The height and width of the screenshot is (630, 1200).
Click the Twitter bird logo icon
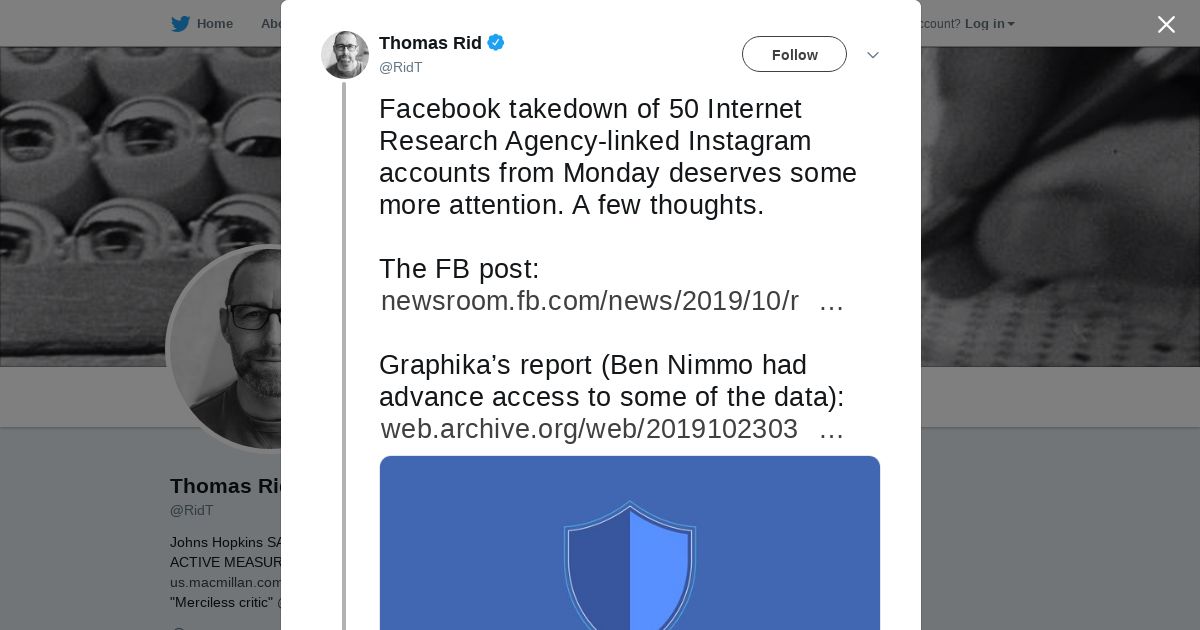(180, 24)
